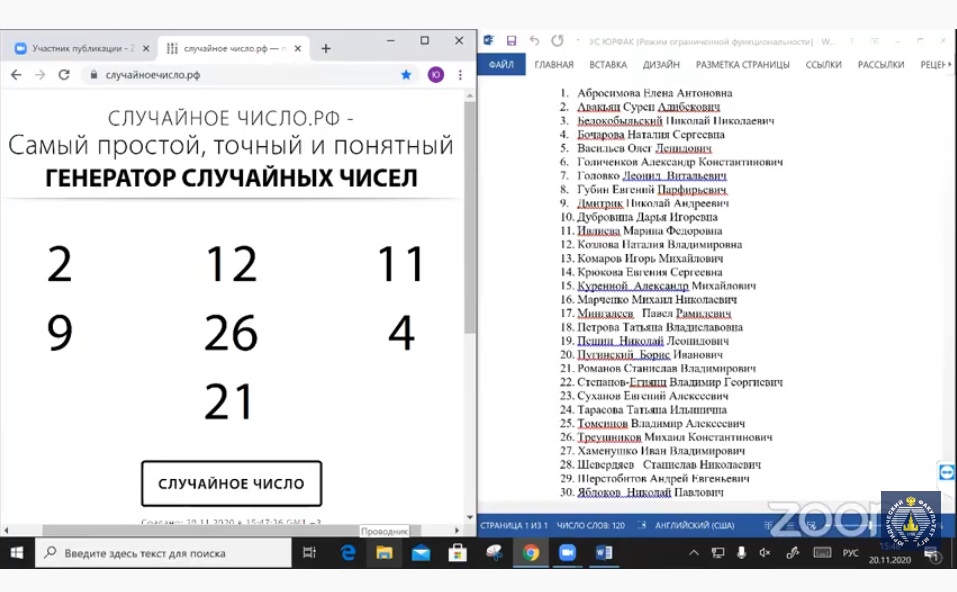Viewport: 957px width, 592px height.
Task: Open Microsoft Edge from the taskbar
Action: [x=348, y=553]
